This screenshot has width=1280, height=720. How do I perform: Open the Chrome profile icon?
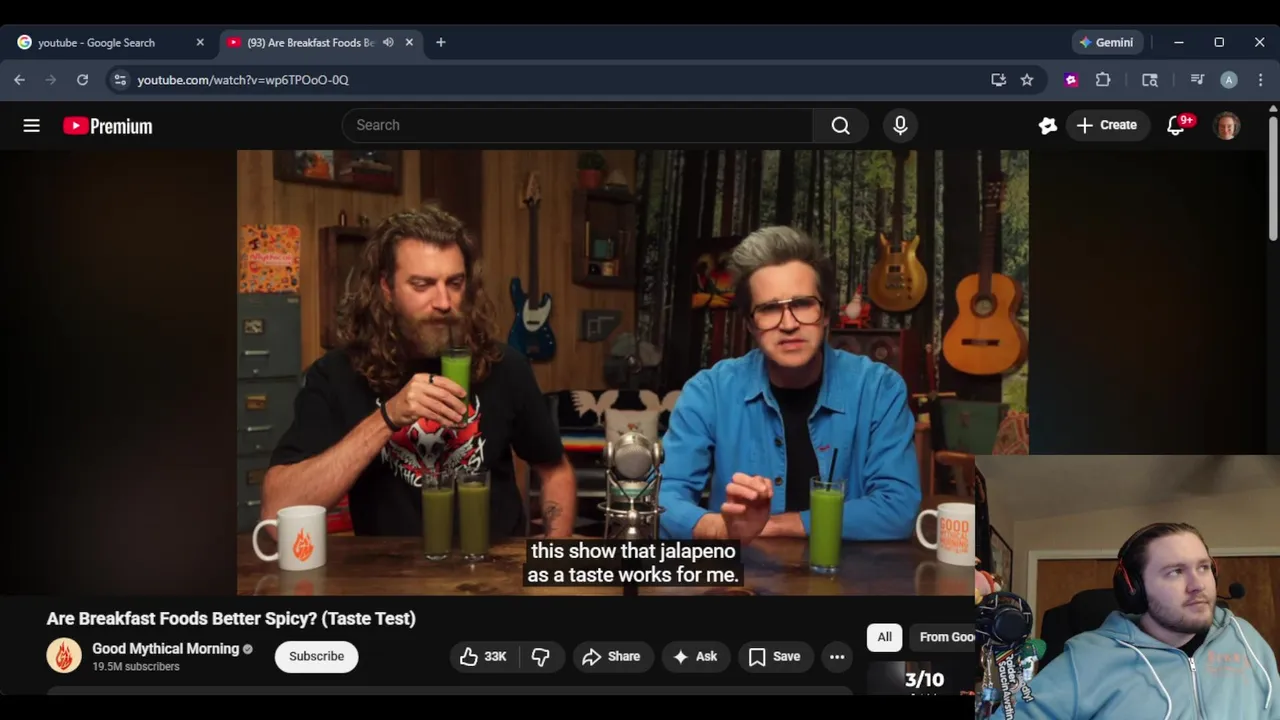point(1229,80)
